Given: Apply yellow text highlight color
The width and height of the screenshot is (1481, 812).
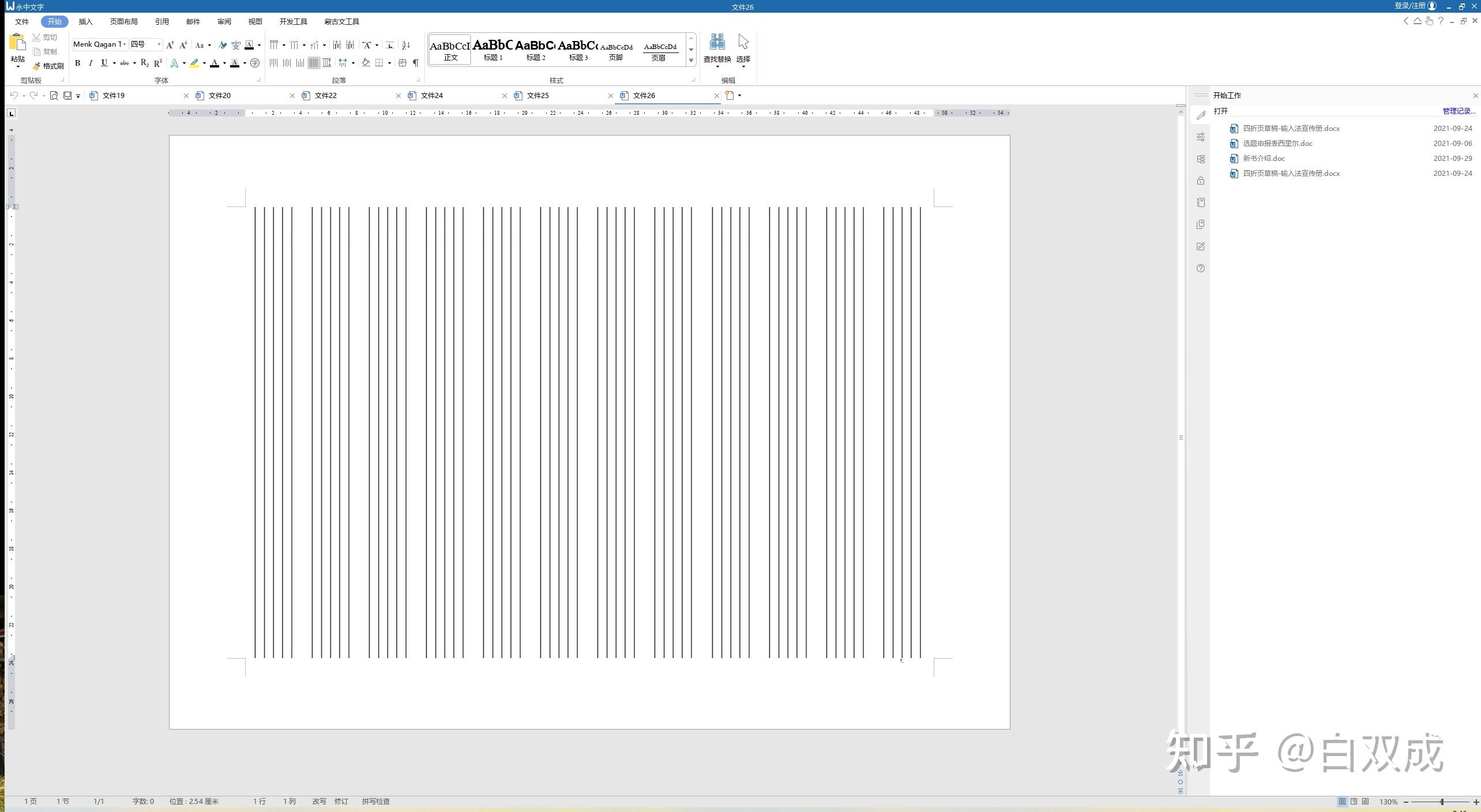Looking at the screenshot, I should (x=194, y=63).
